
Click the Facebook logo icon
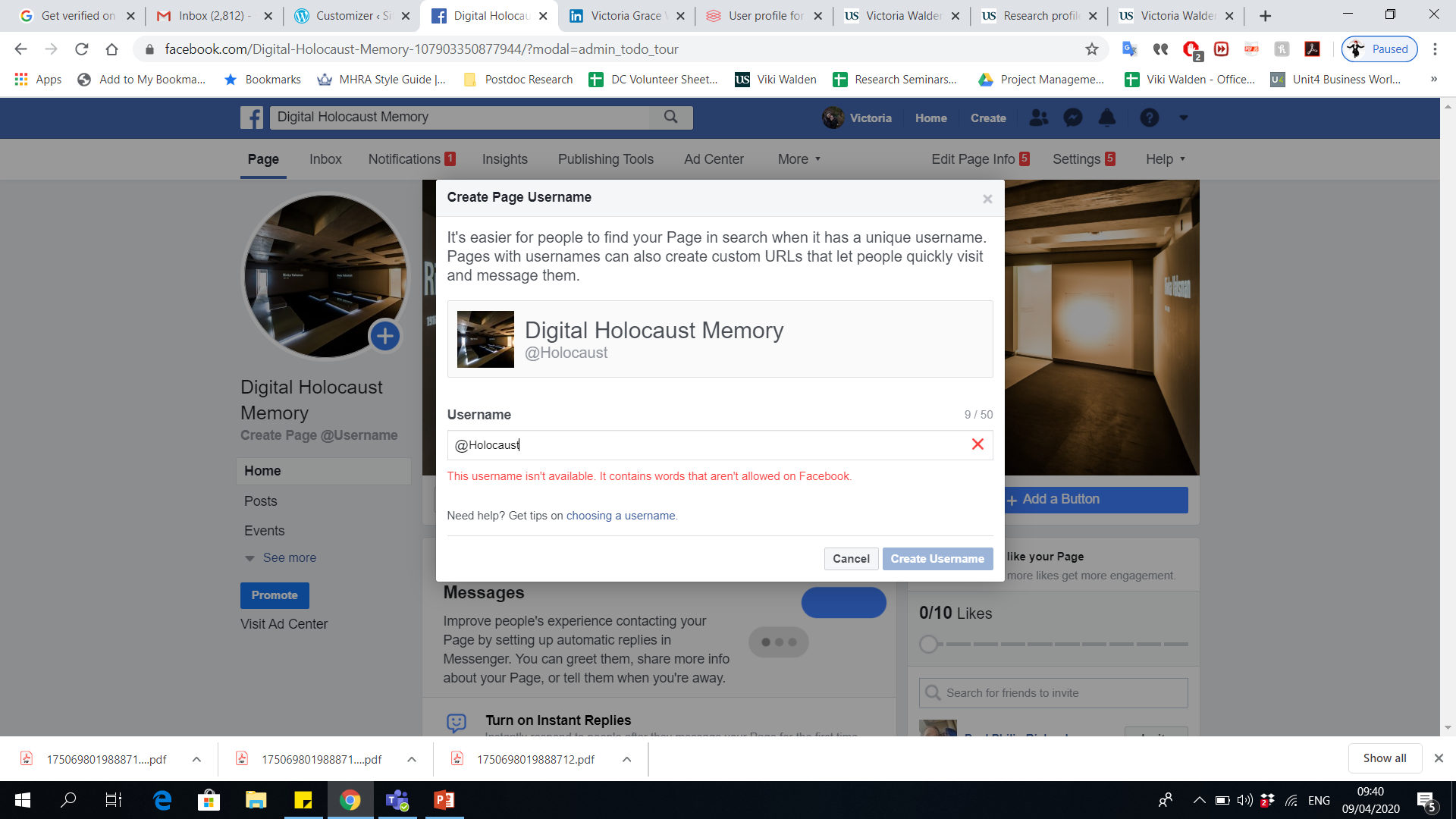(x=252, y=118)
